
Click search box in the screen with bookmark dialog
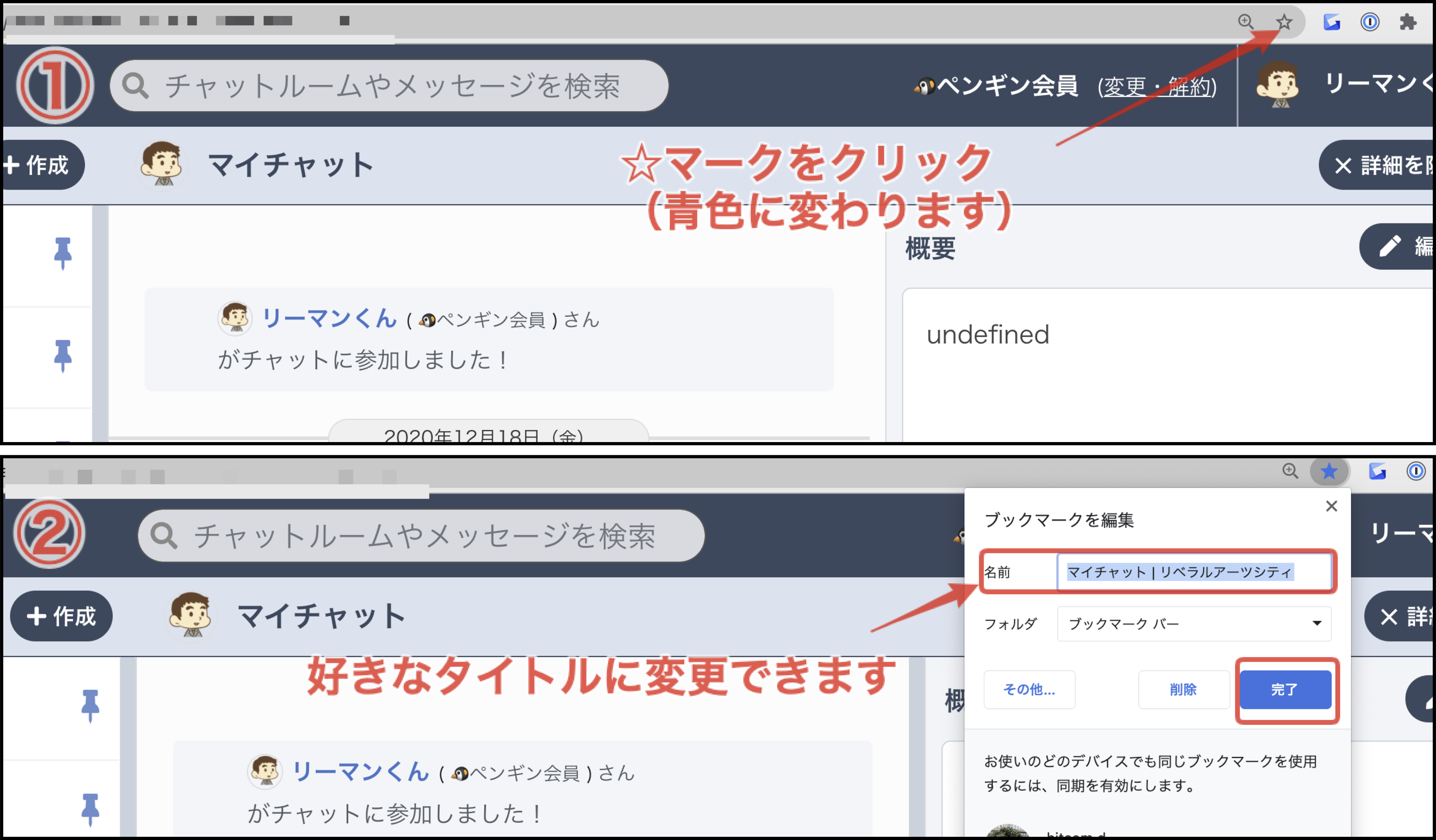[421, 536]
